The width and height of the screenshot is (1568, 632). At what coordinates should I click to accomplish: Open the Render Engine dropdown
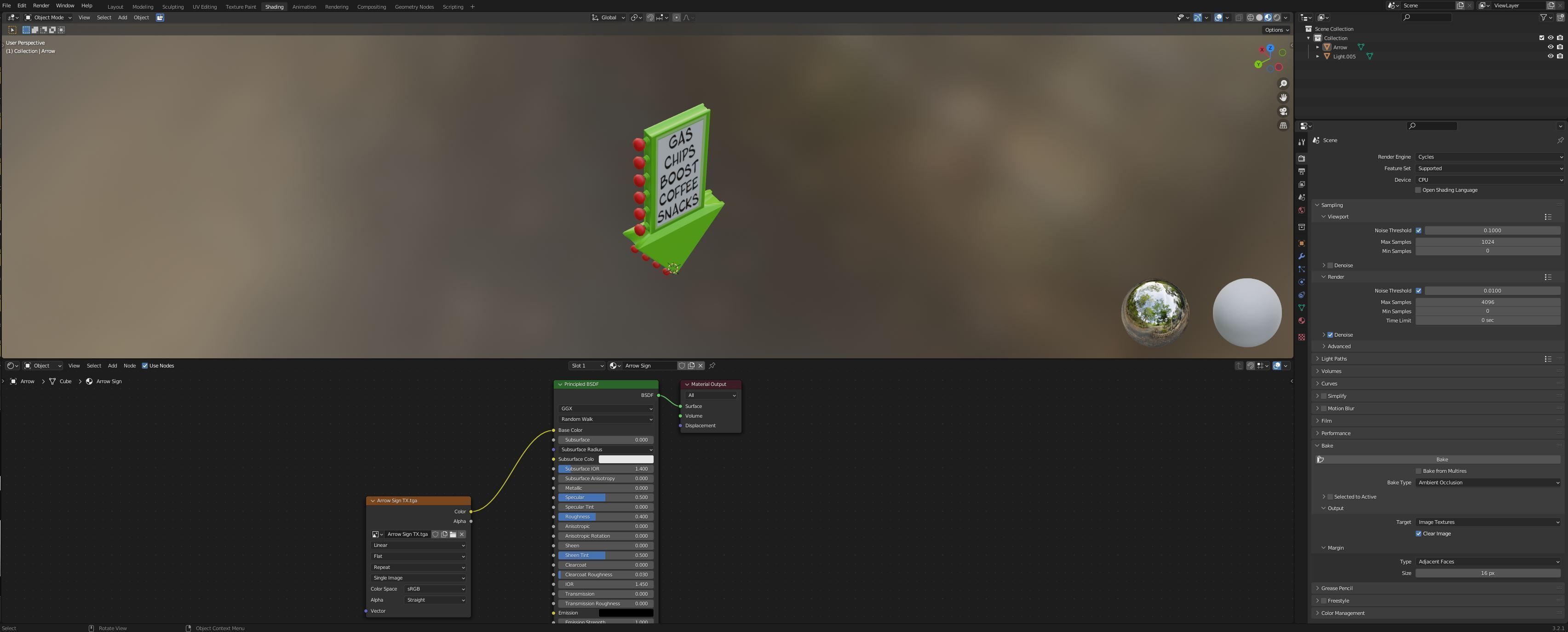pyautogui.click(x=1489, y=157)
